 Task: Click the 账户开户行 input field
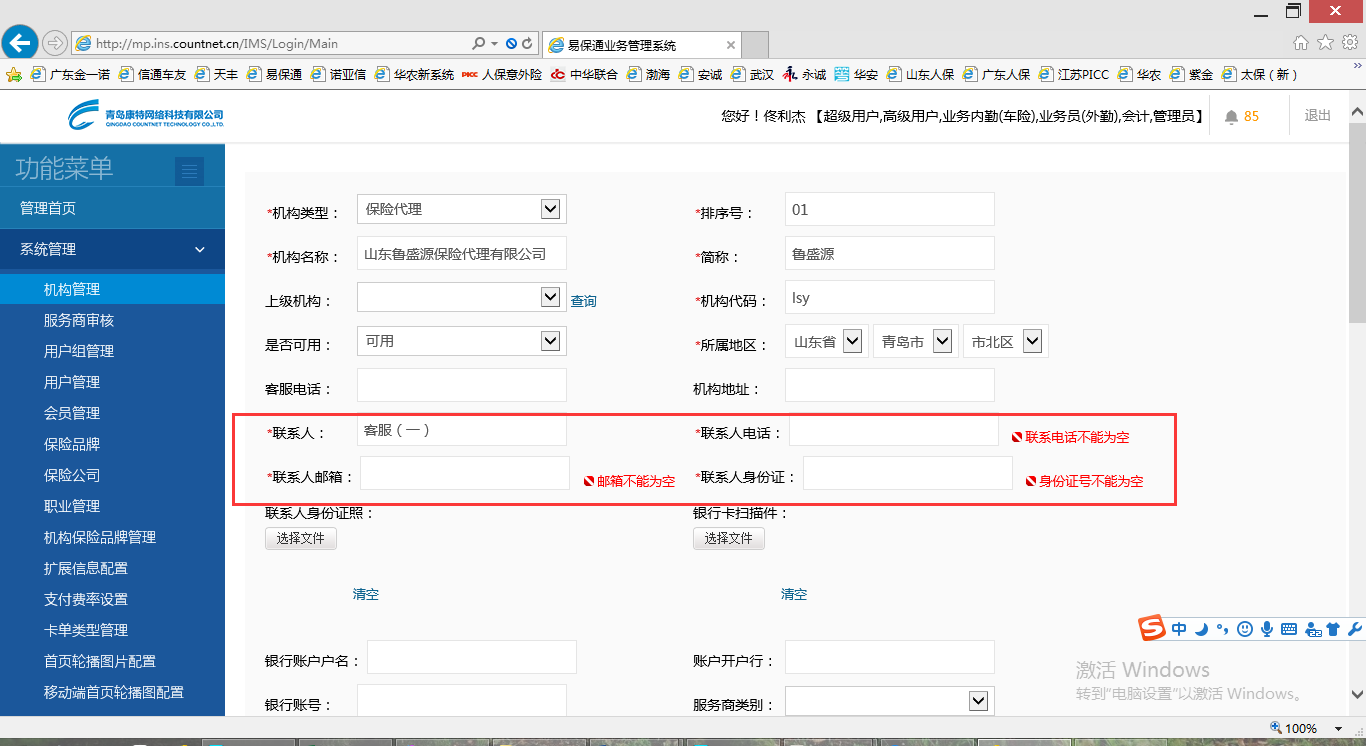pyautogui.click(x=890, y=657)
